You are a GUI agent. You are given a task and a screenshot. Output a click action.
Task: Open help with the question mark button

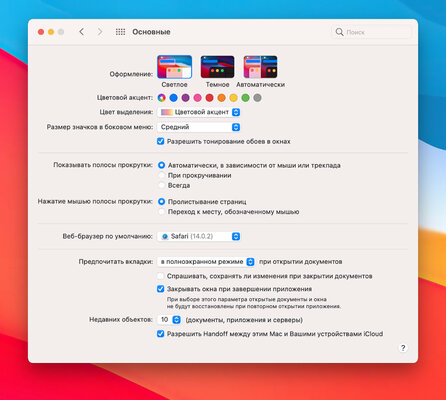(403, 348)
